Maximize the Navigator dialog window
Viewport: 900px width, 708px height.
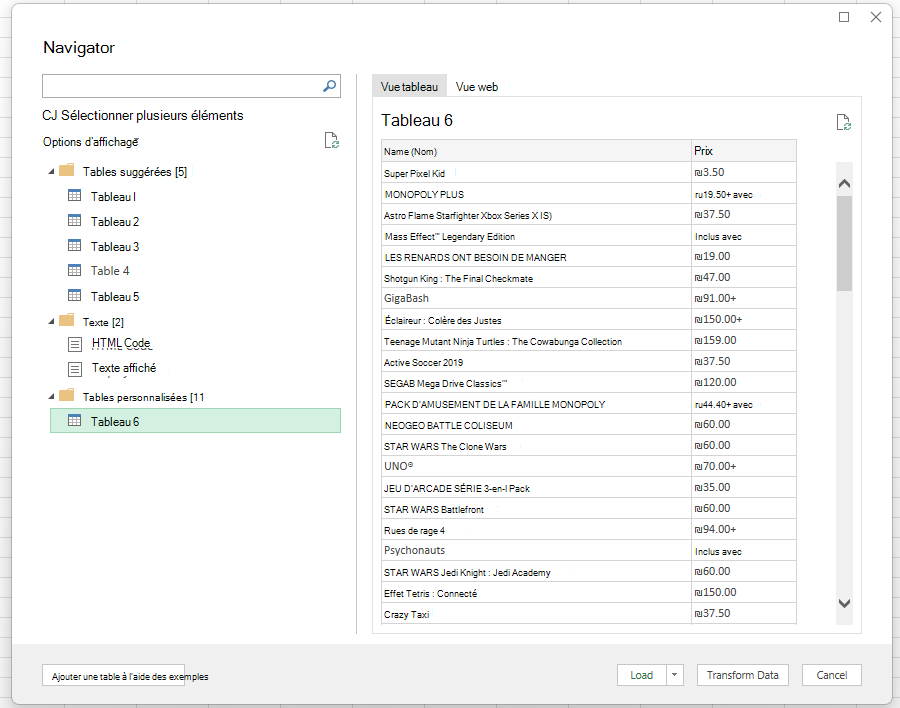point(844,17)
